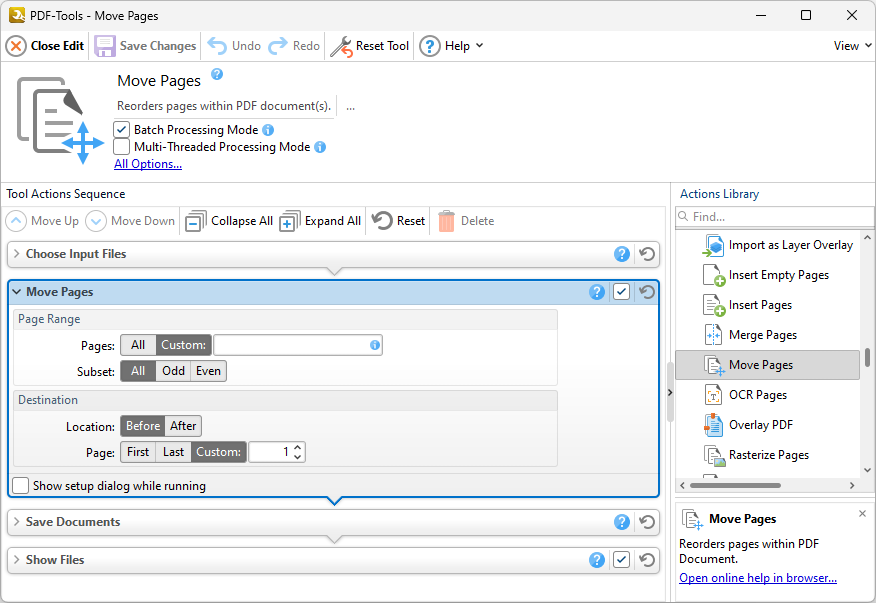
Task: Open the View dropdown menu
Action: 853,46
